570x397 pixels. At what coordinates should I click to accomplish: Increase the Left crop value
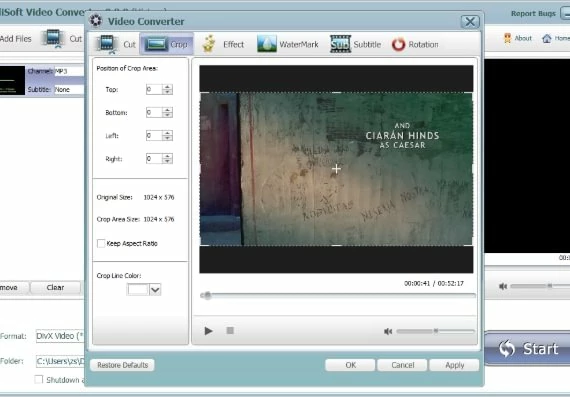[168, 133]
